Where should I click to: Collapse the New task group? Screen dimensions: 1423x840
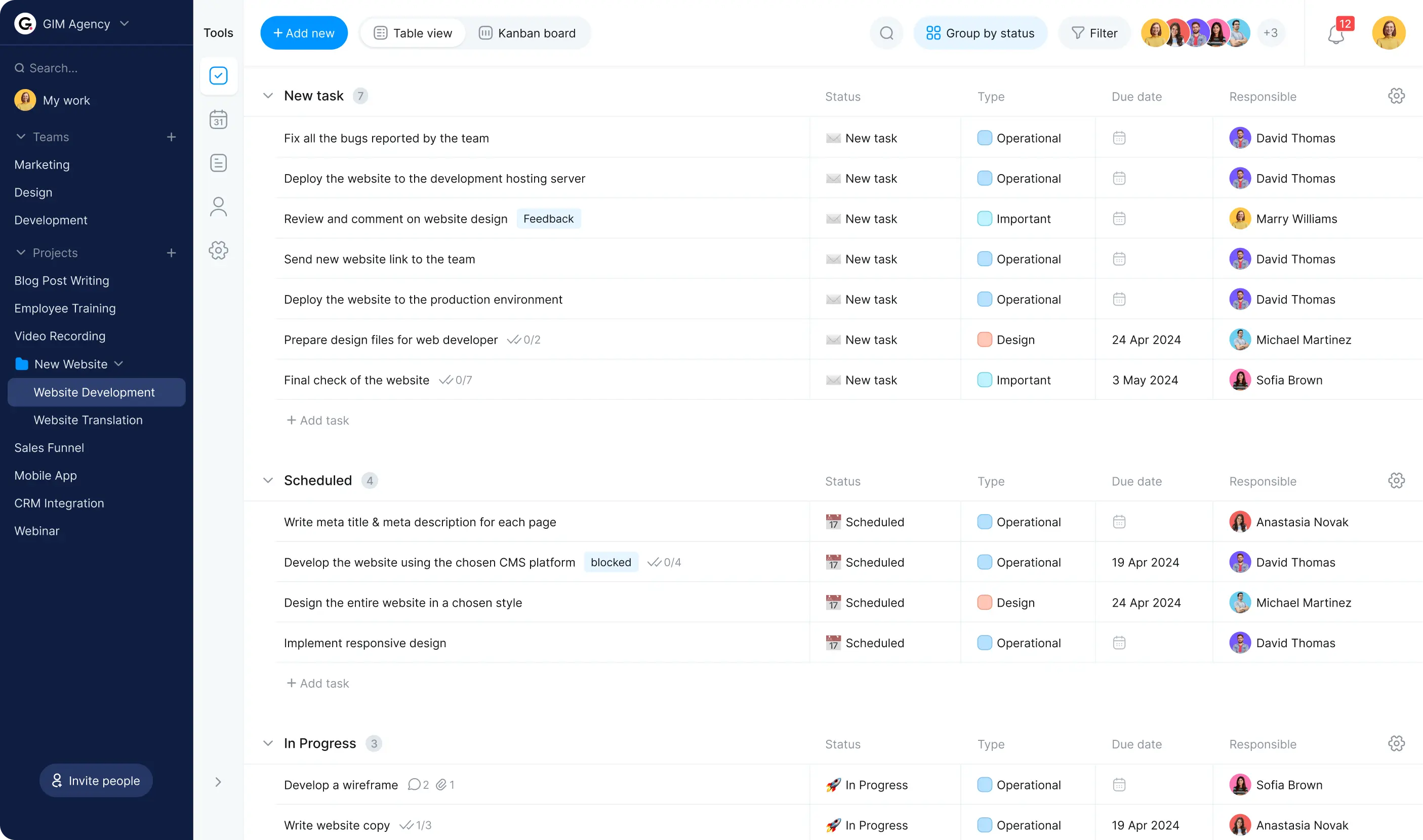tap(268, 96)
